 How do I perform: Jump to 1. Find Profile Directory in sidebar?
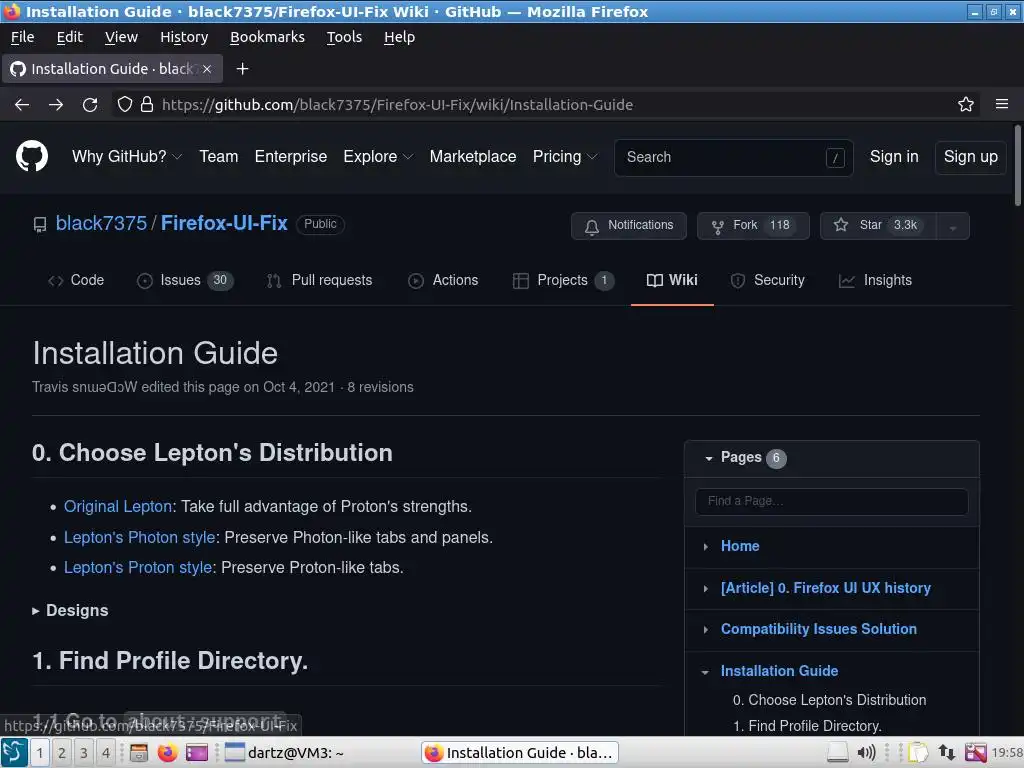click(807, 726)
